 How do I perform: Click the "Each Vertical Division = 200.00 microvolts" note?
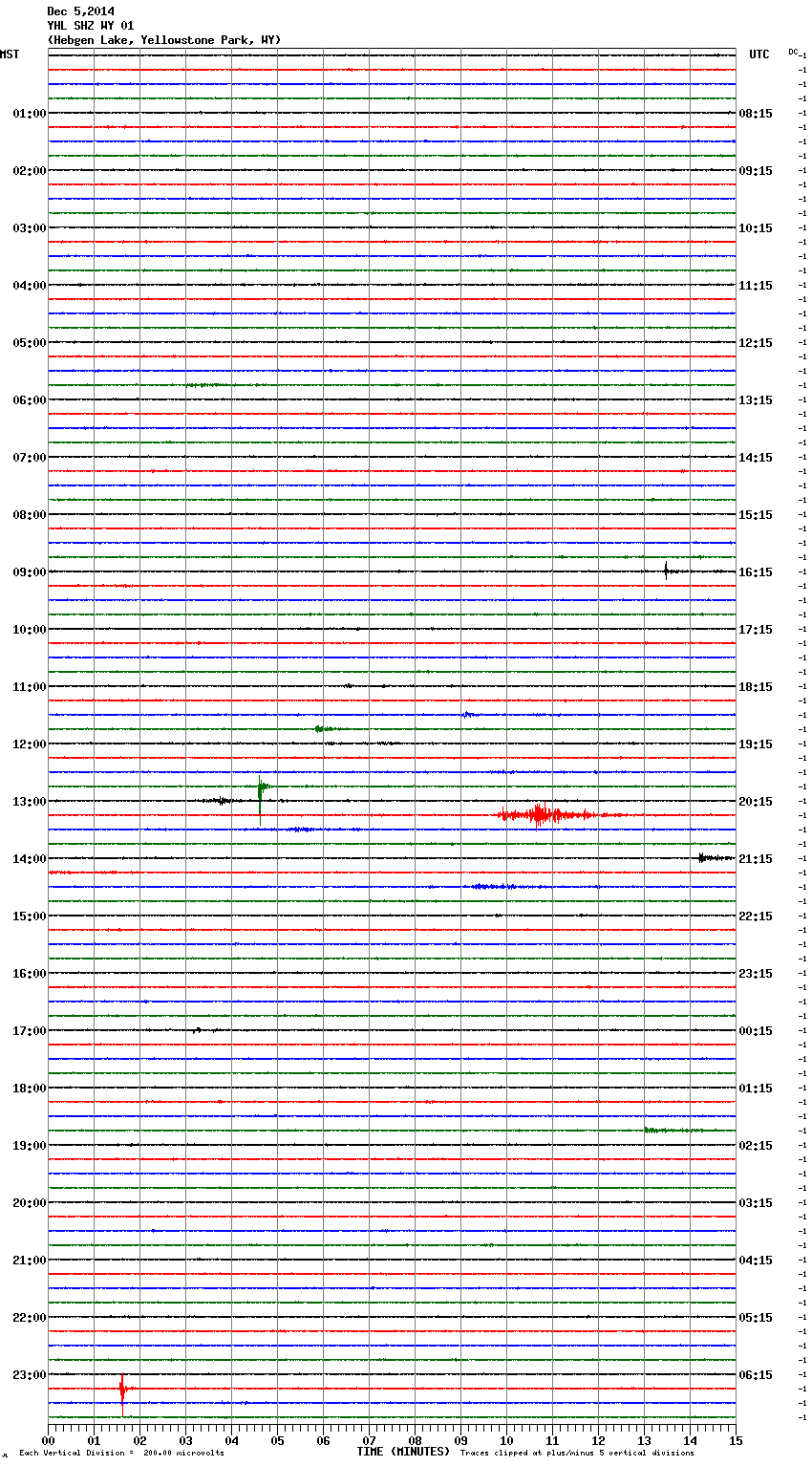tap(121, 1454)
